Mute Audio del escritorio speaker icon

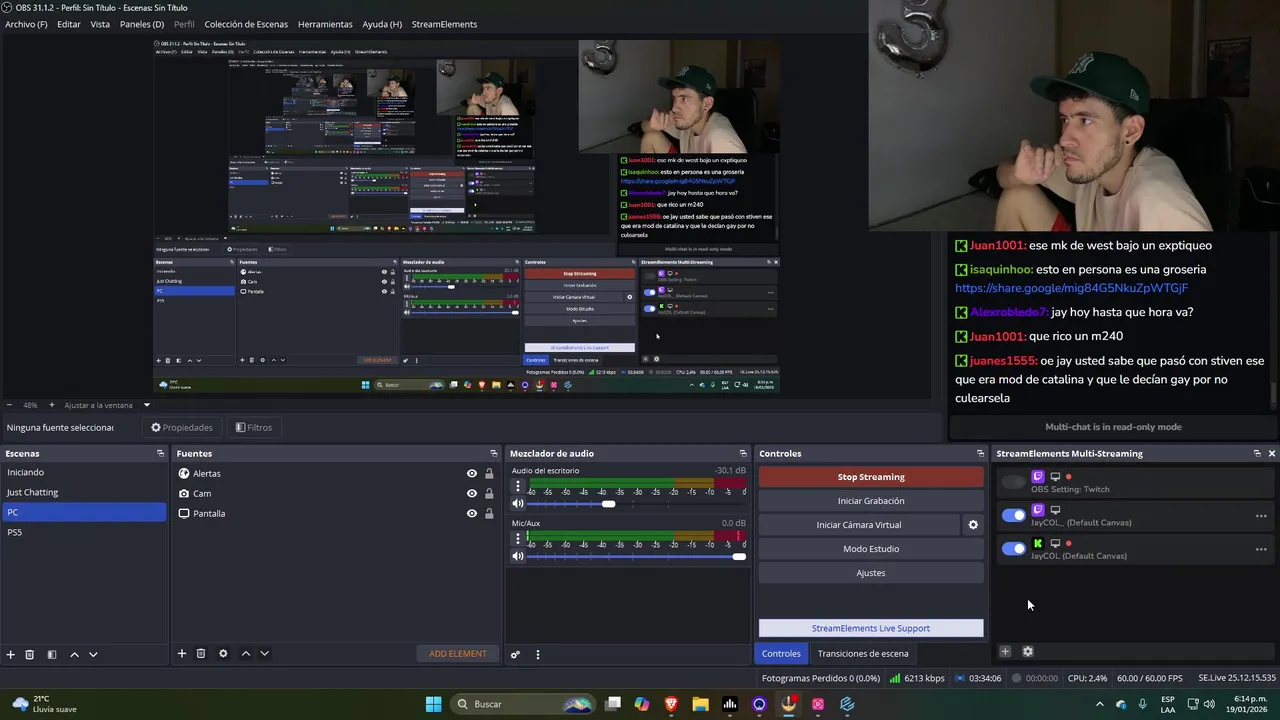518,504
